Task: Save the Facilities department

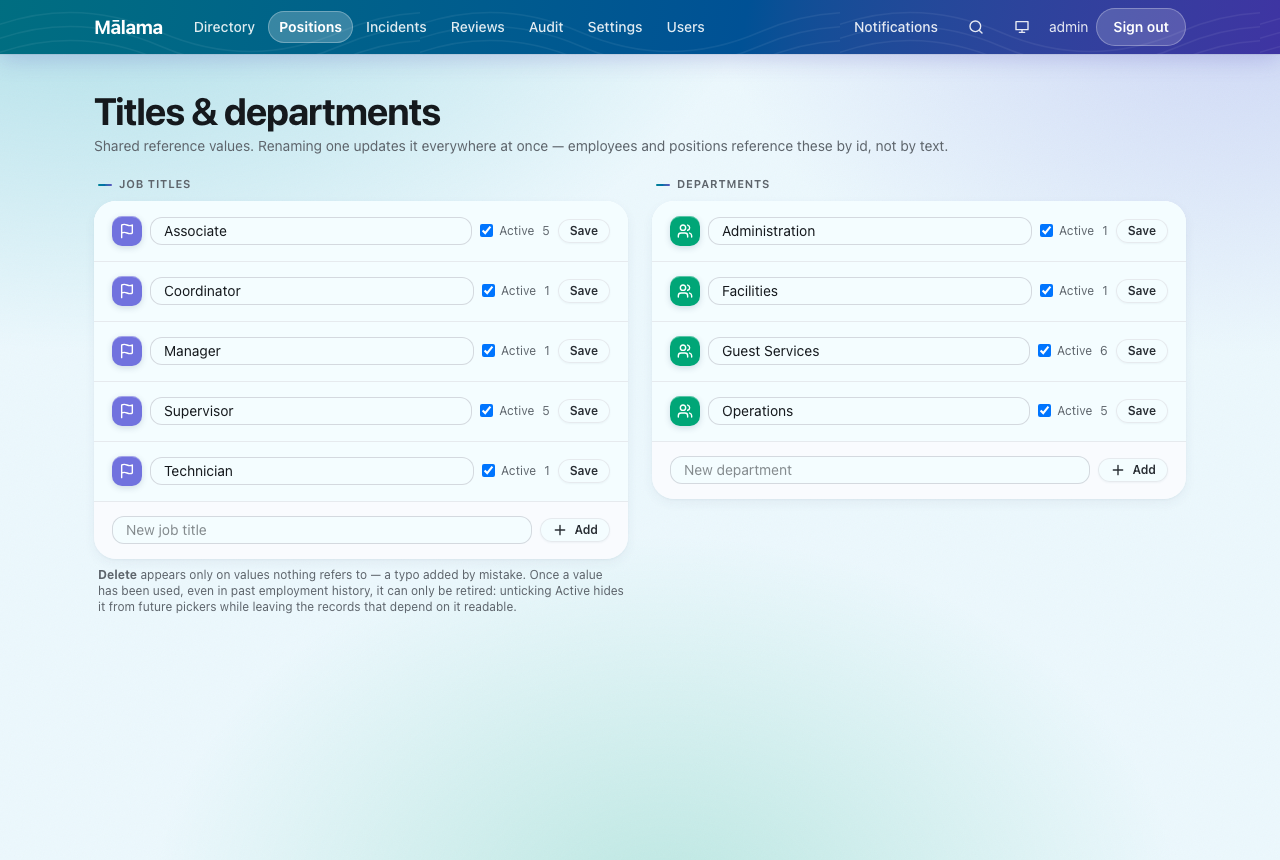Action: (x=1142, y=291)
